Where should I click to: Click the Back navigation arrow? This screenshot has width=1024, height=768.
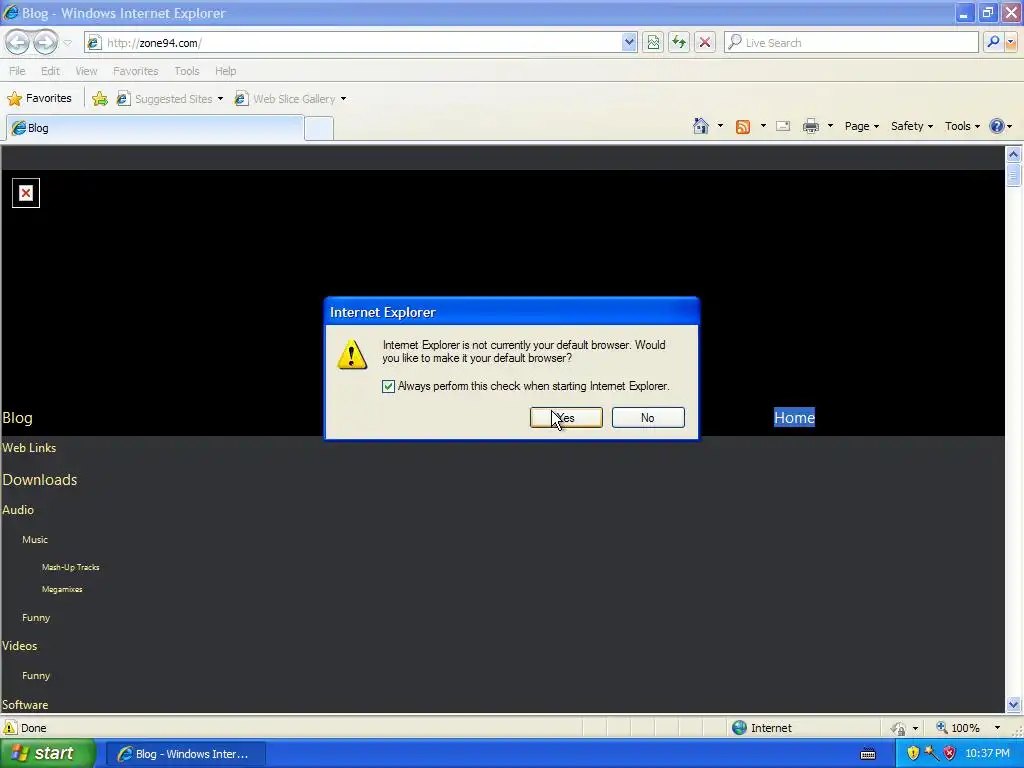pyautogui.click(x=18, y=42)
